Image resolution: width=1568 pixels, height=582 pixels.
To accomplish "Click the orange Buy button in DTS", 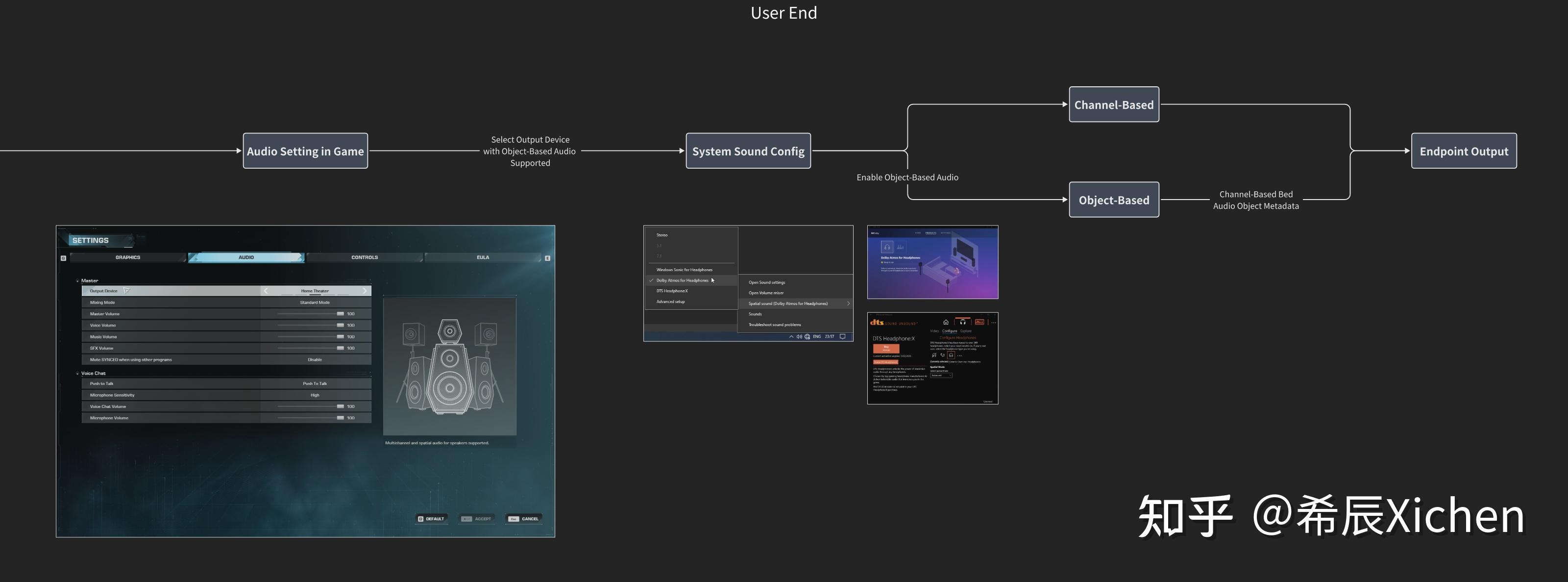I will [885, 348].
